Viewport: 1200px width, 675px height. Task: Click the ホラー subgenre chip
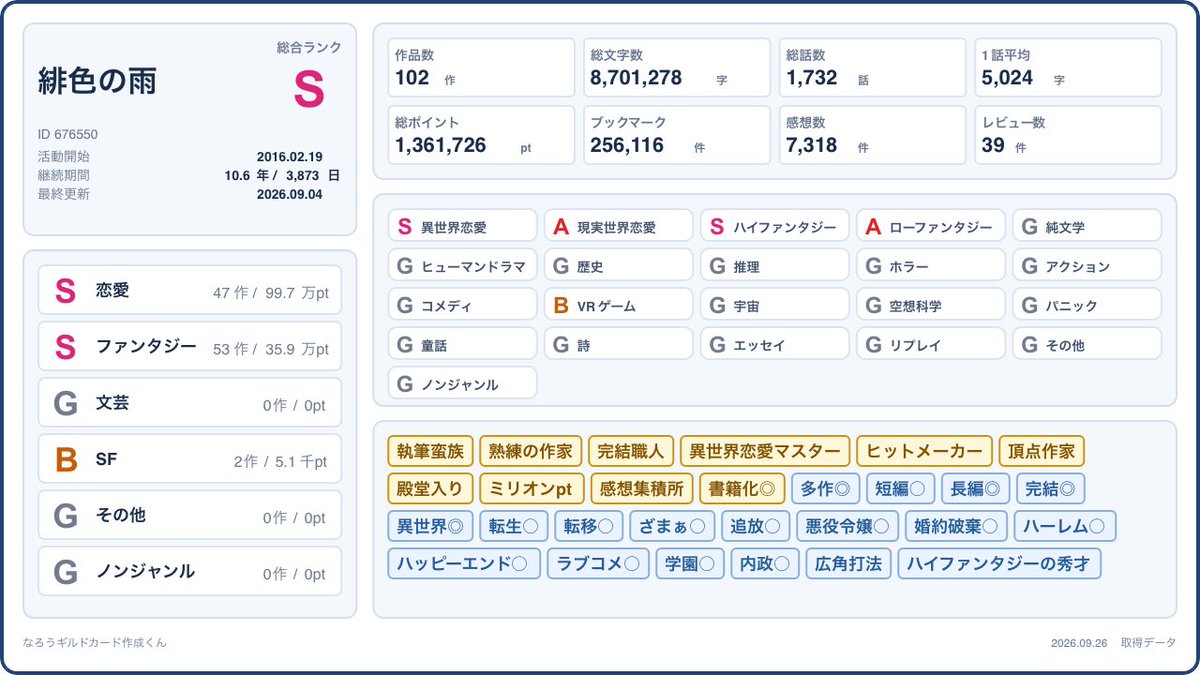point(931,265)
